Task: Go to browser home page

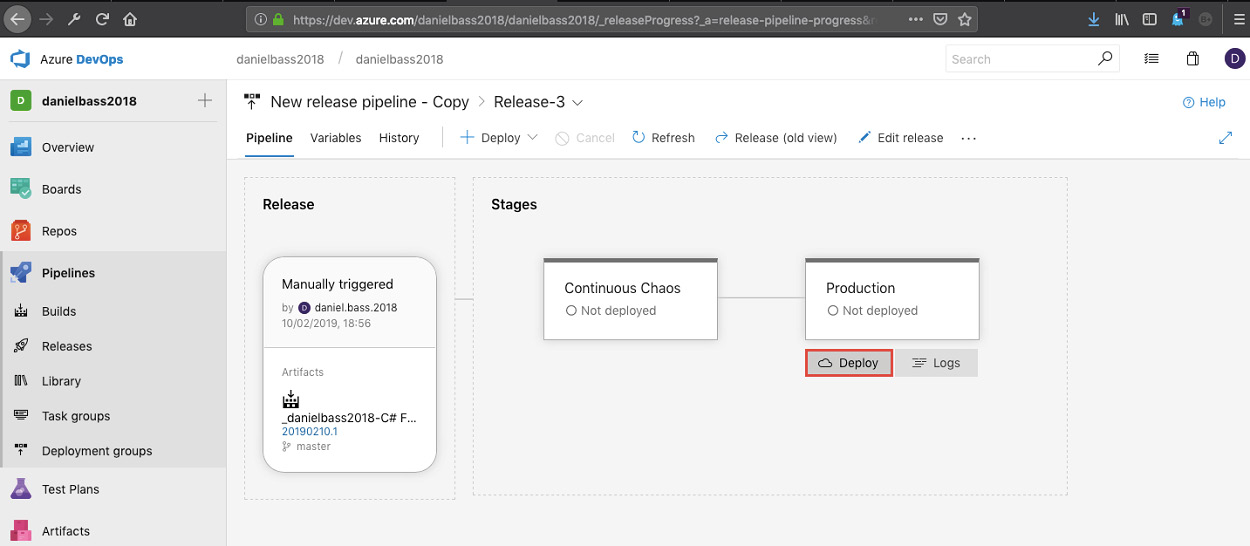Action: point(130,19)
